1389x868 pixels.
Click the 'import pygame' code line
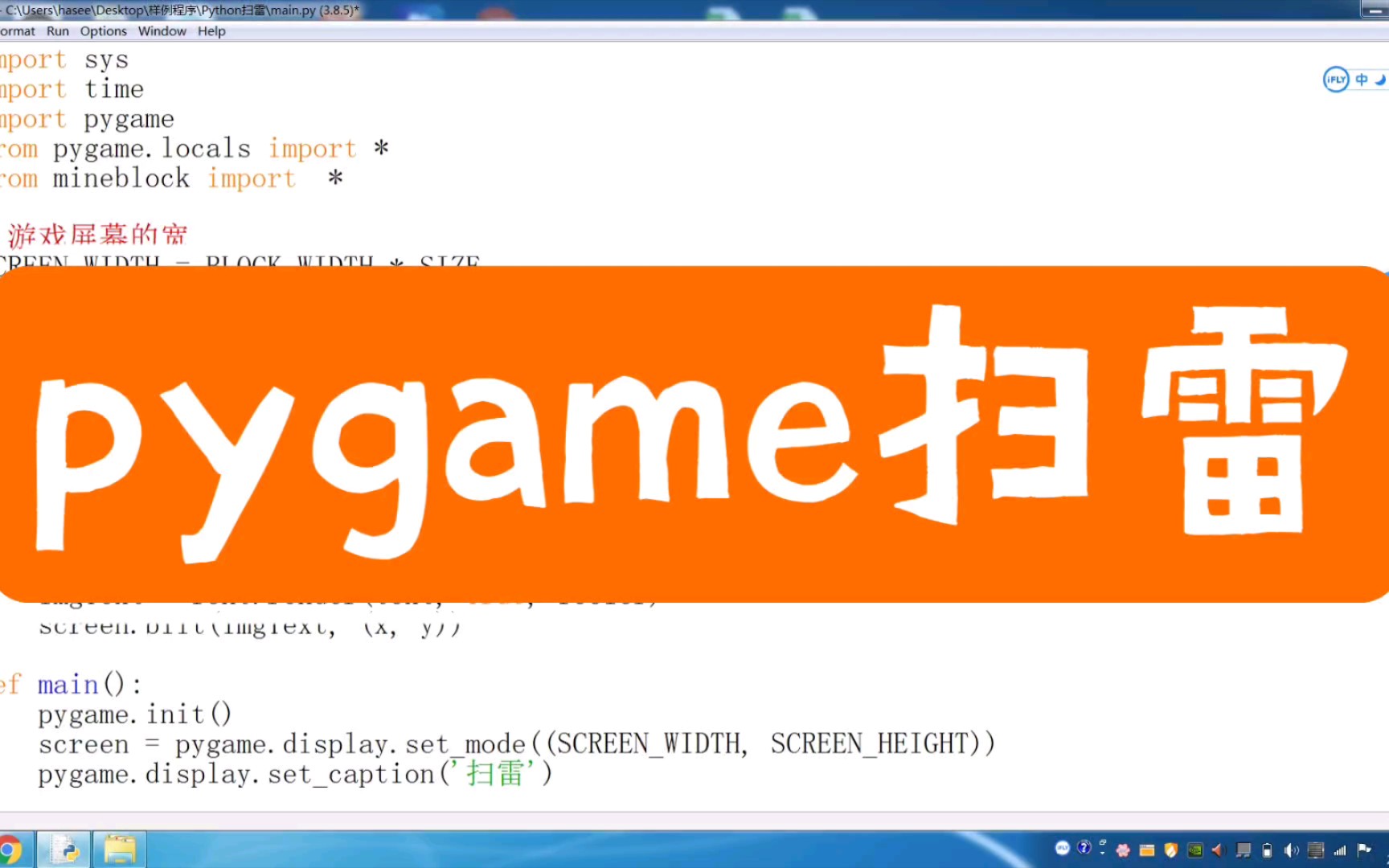pos(87,120)
